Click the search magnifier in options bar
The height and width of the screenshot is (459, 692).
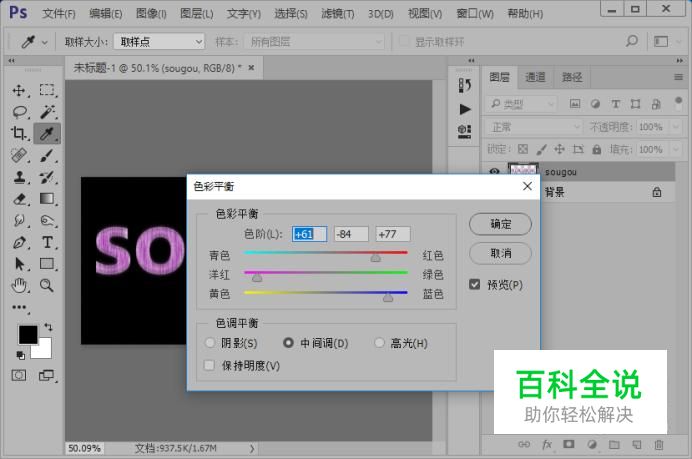point(632,41)
